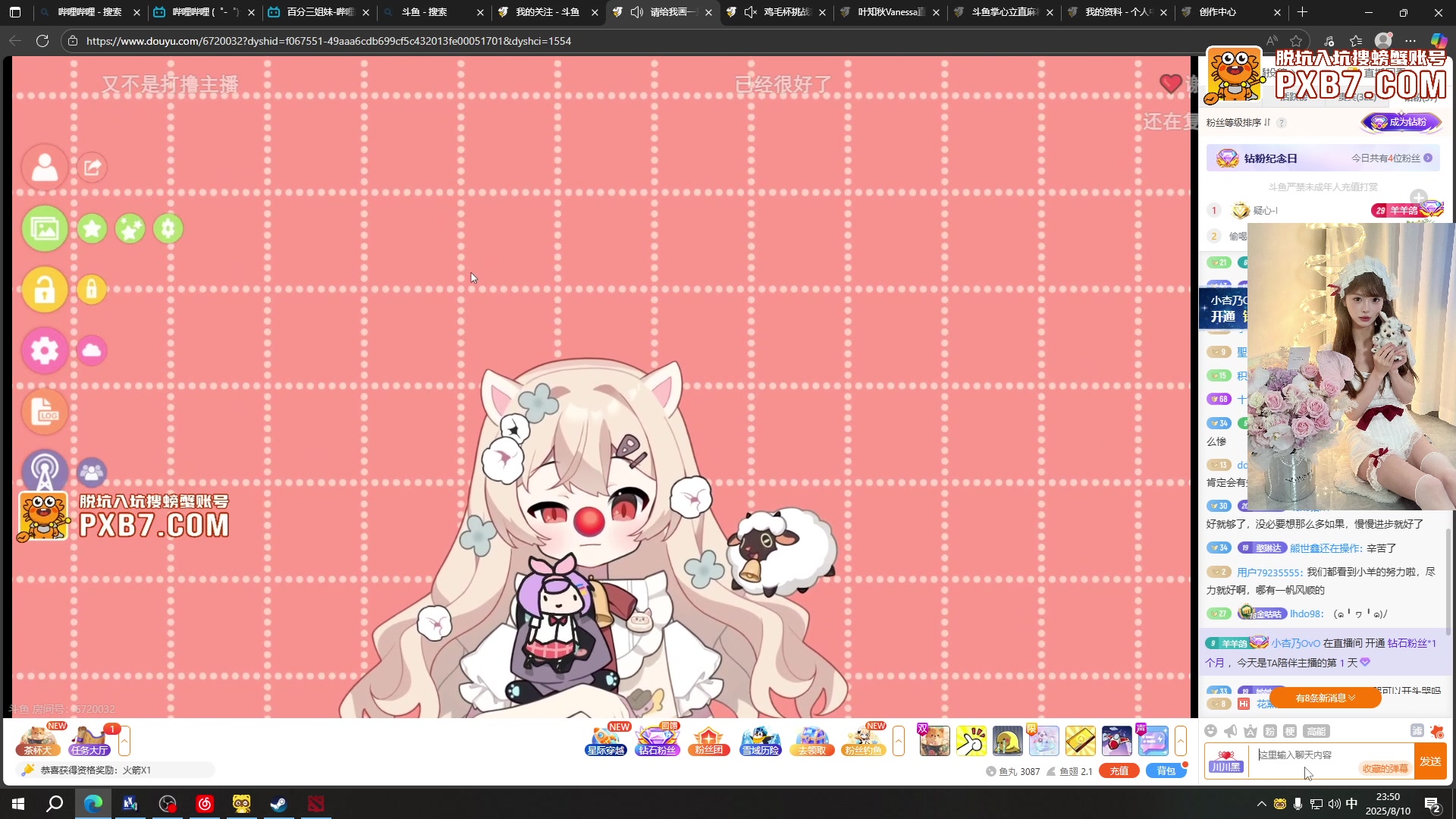1456x819 pixels.
Task: Switch to the 斗鱼 - 搜索 browser tab
Action: [x=434, y=12]
